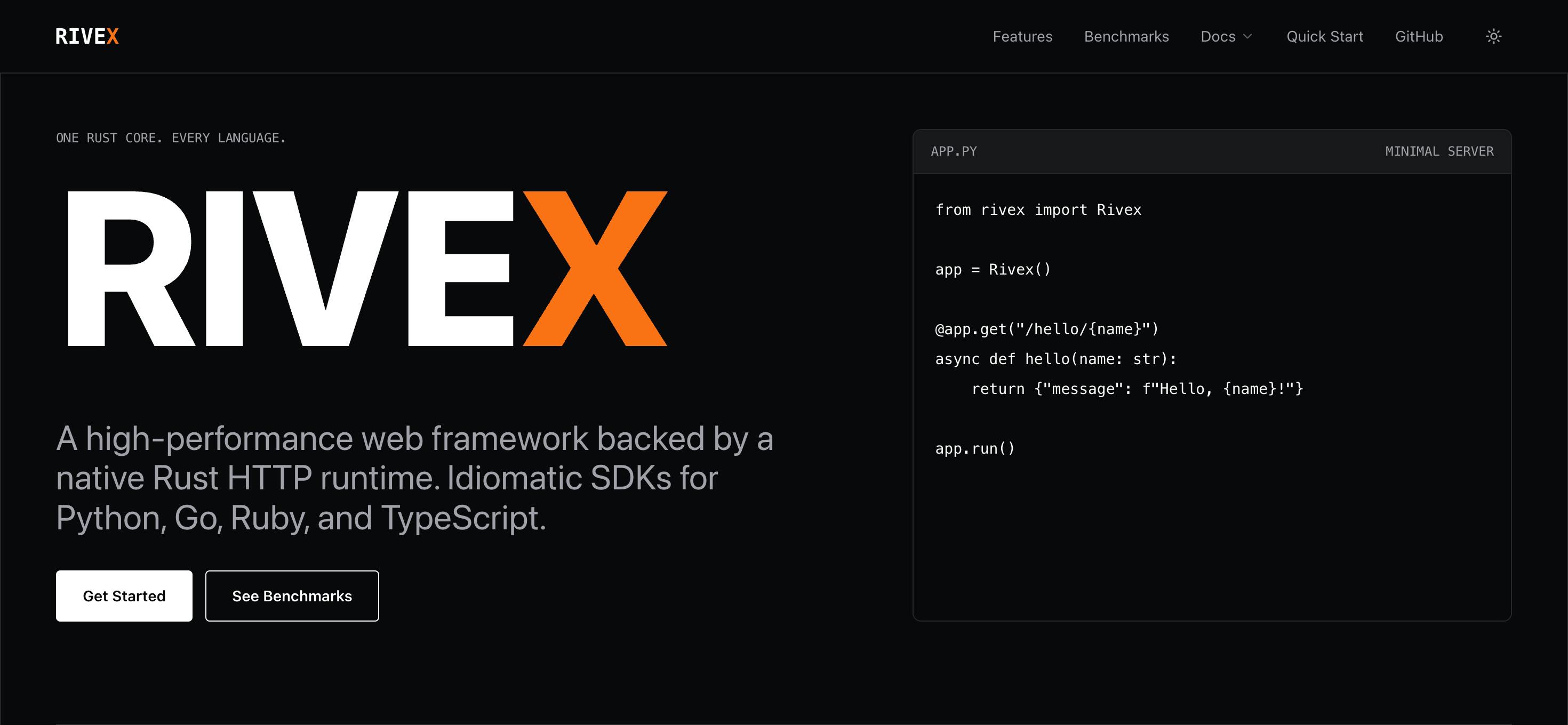Click the RIVEX logo in the navbar

pyautogui.click(x=87, y=36)
